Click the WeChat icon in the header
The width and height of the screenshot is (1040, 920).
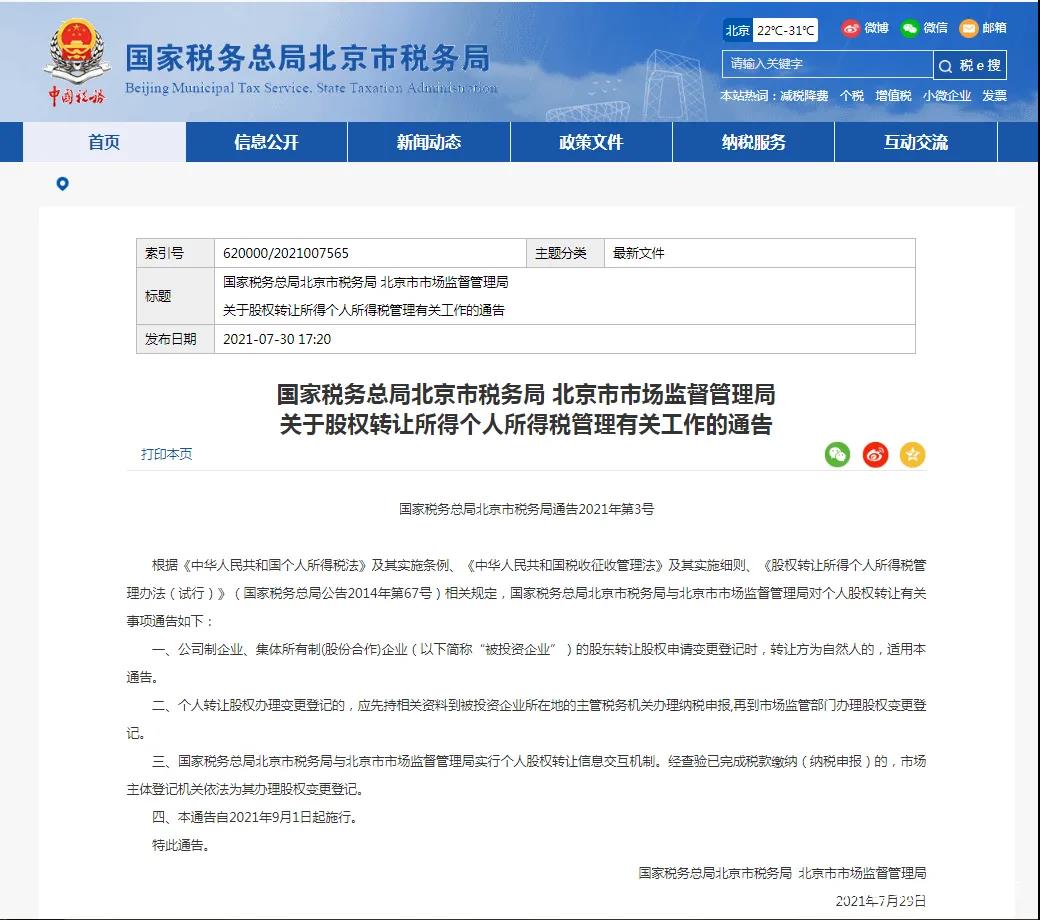[x=909, y=28]
